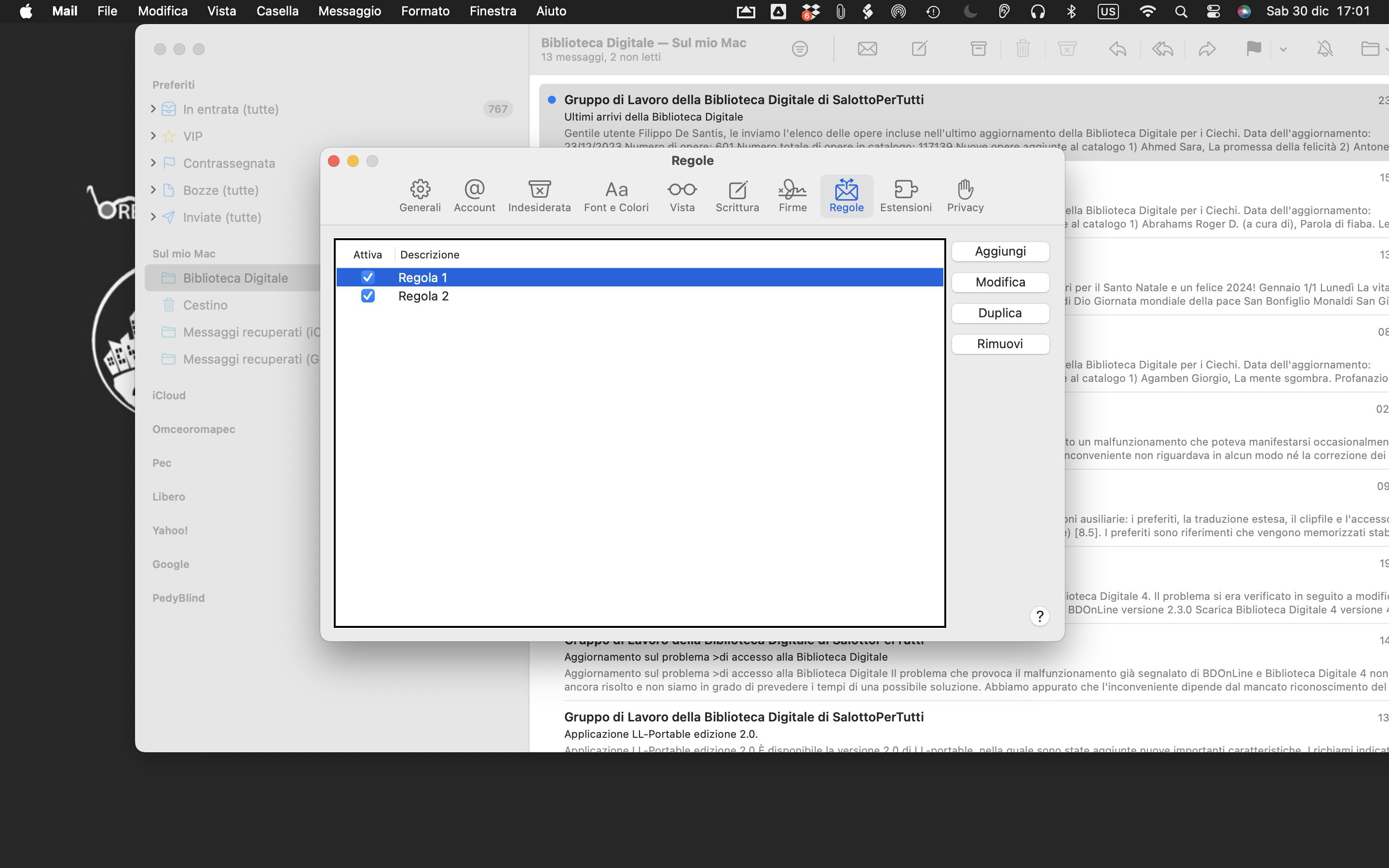This screenshot has height=868, width=1389.
Task: Select the In entrata (tutte) inbox icon
Action: pyautogui.click(x=169, y=108)
